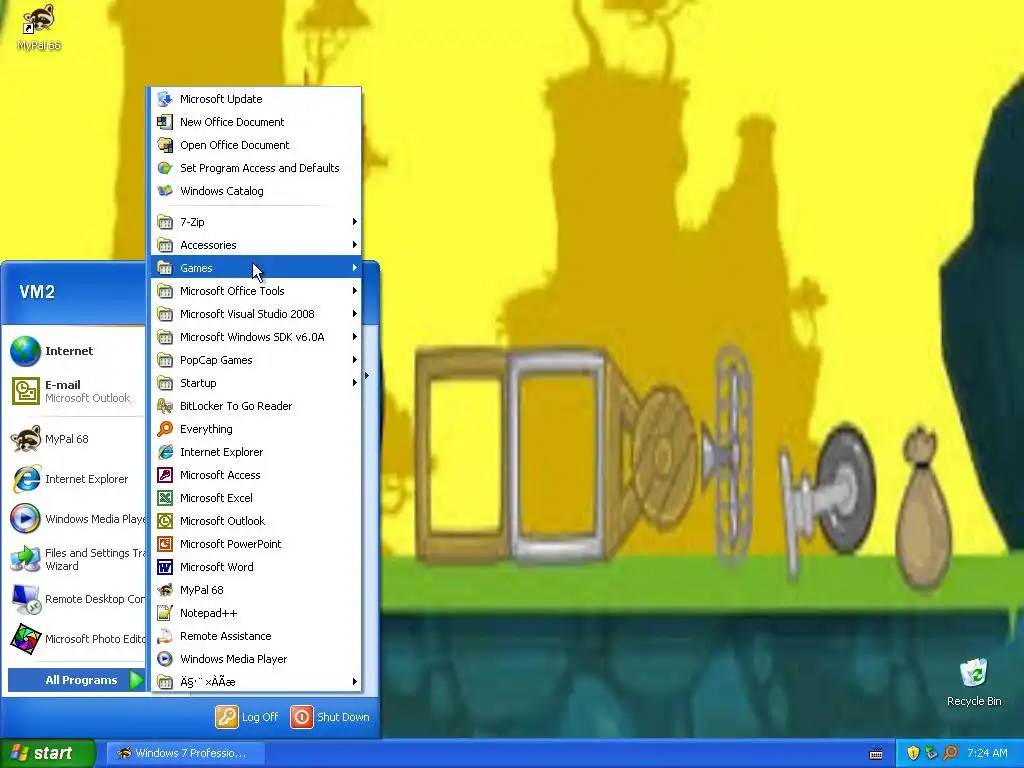The image size is (1024, 768).
Task: Click the BitLocker To Go Reader icon
Action: click(165, 406)
